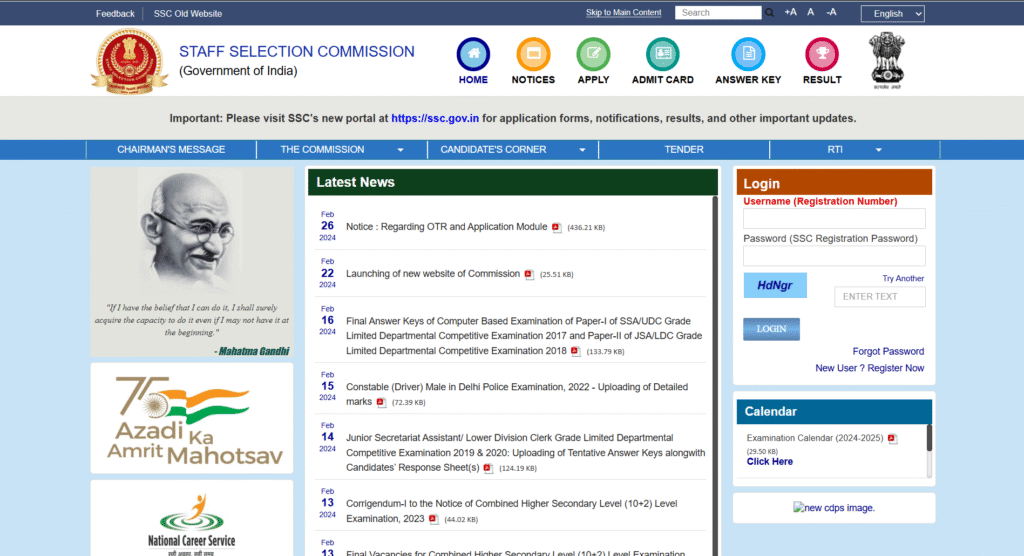This screenshot has width=1024, height=556.
Task: Open Launching of new website of Commission
Action: (x=432, y=274)
